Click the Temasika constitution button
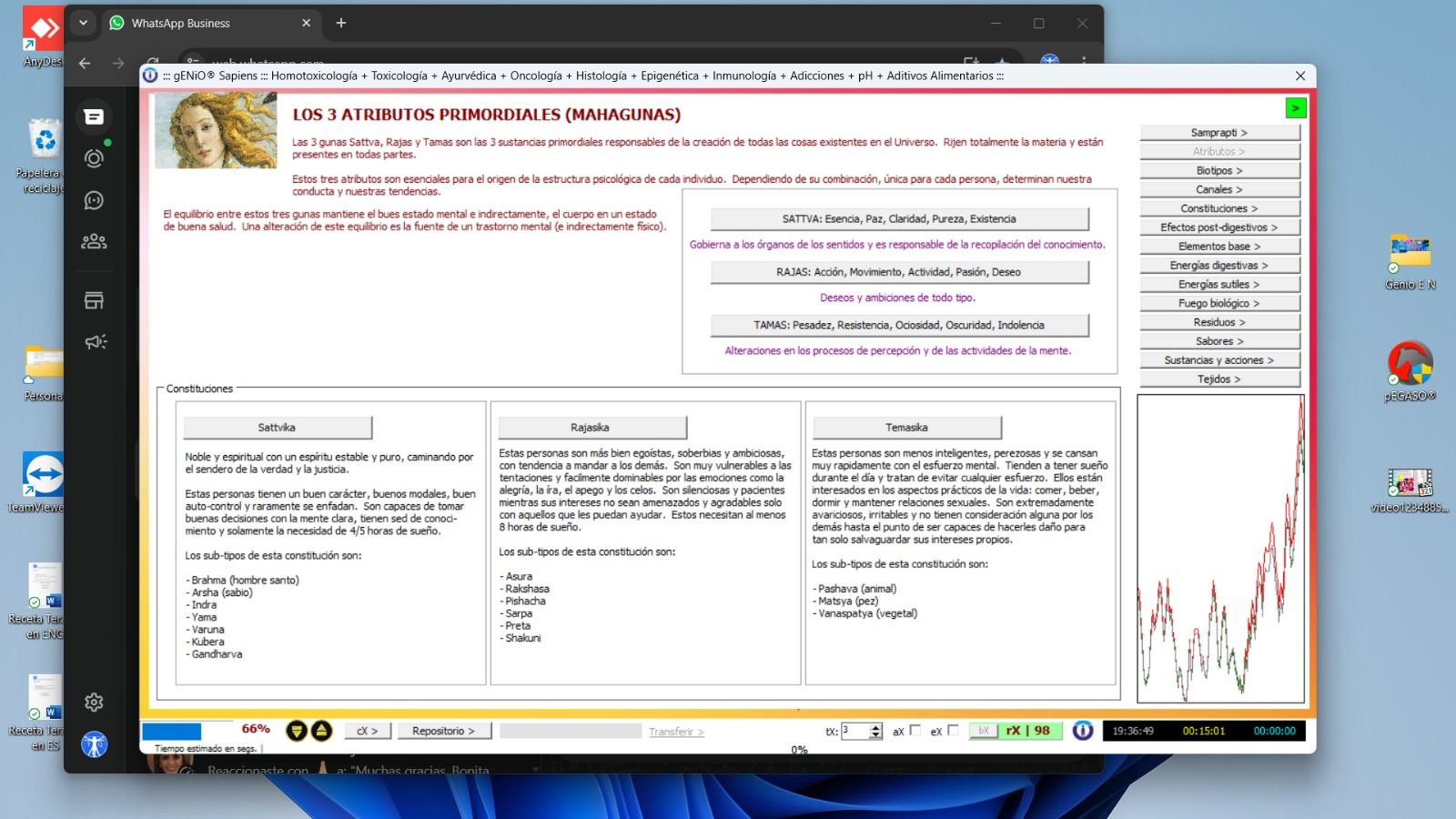The height and width of the screenshot is (819, 1456). (x=906, y=428)
